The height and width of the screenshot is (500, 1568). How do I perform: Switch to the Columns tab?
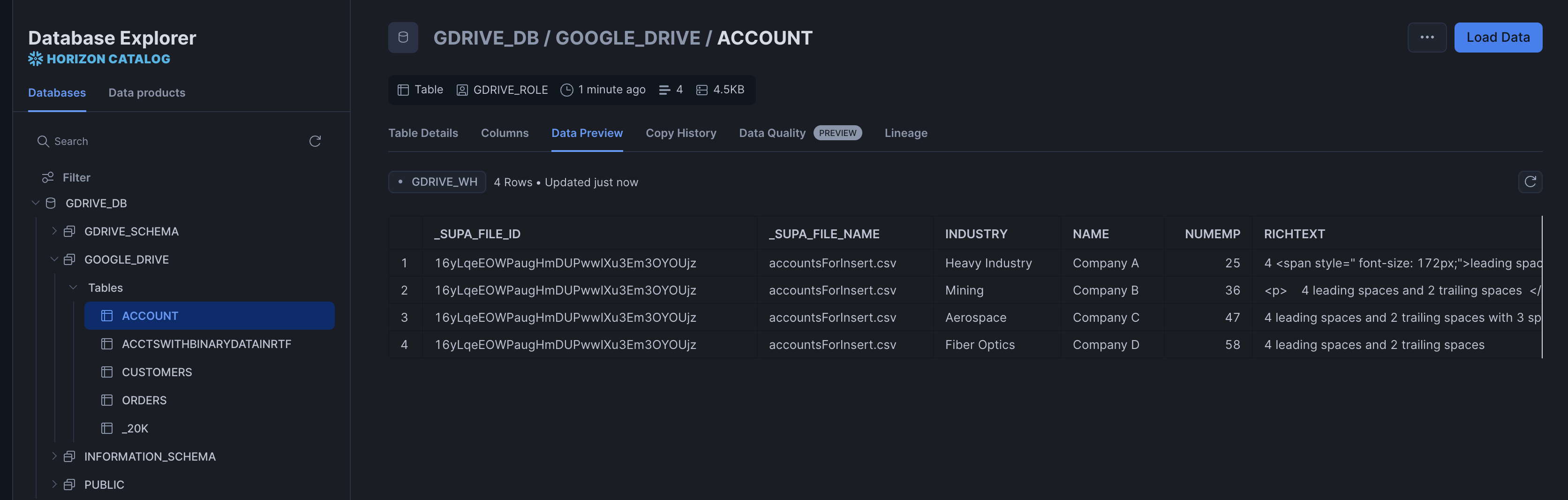[504, 133]
